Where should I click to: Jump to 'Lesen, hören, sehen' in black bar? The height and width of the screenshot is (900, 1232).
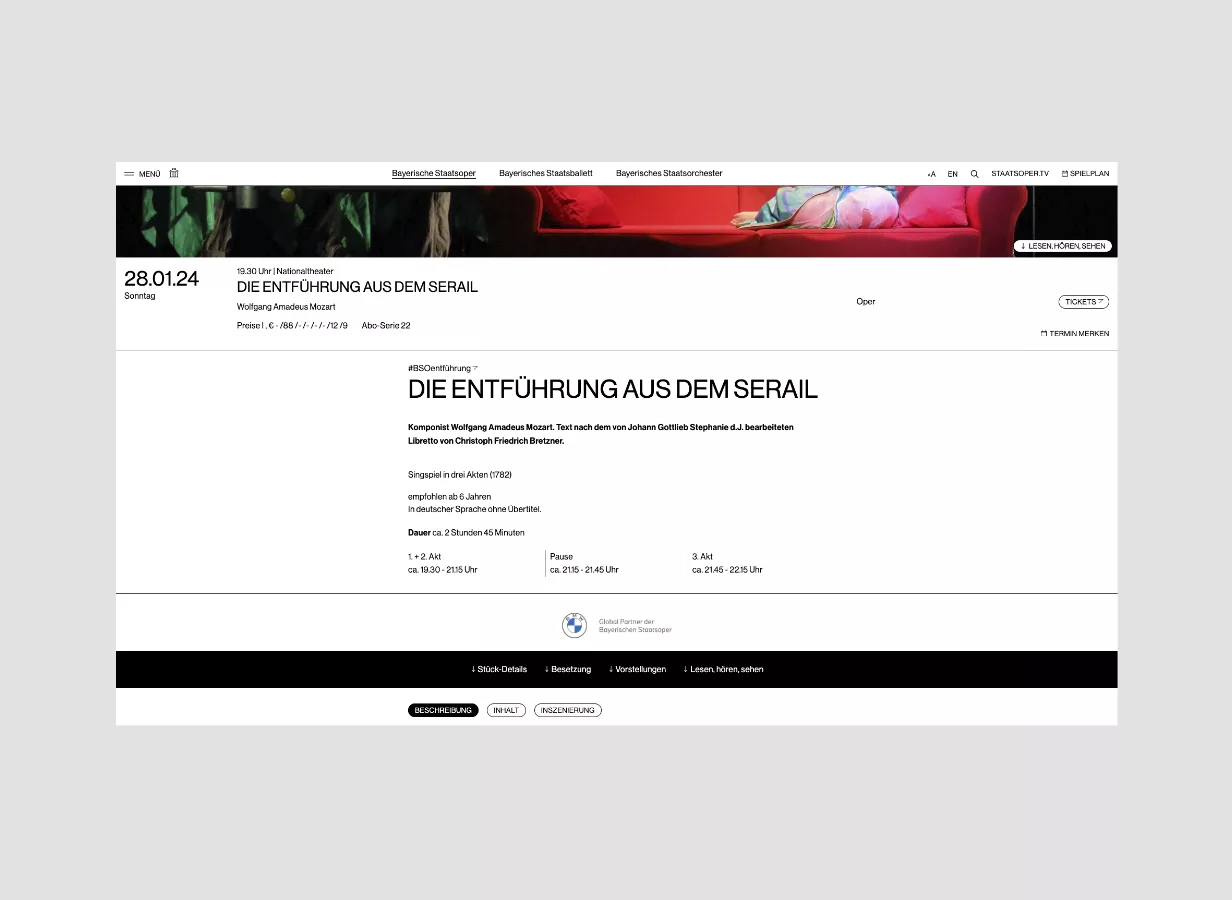[723, 669]
